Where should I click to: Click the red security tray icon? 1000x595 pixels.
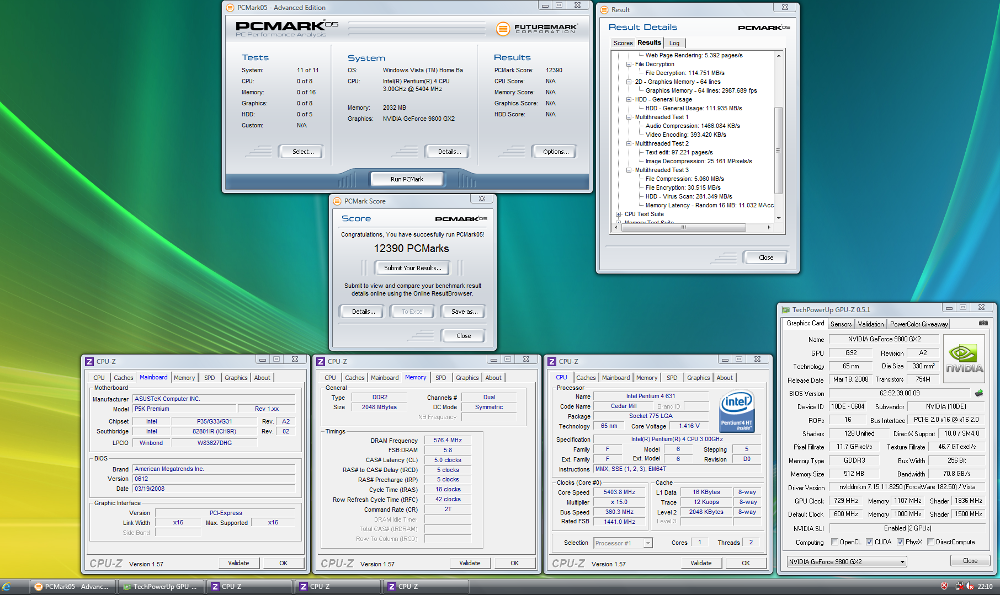(945, 587)
